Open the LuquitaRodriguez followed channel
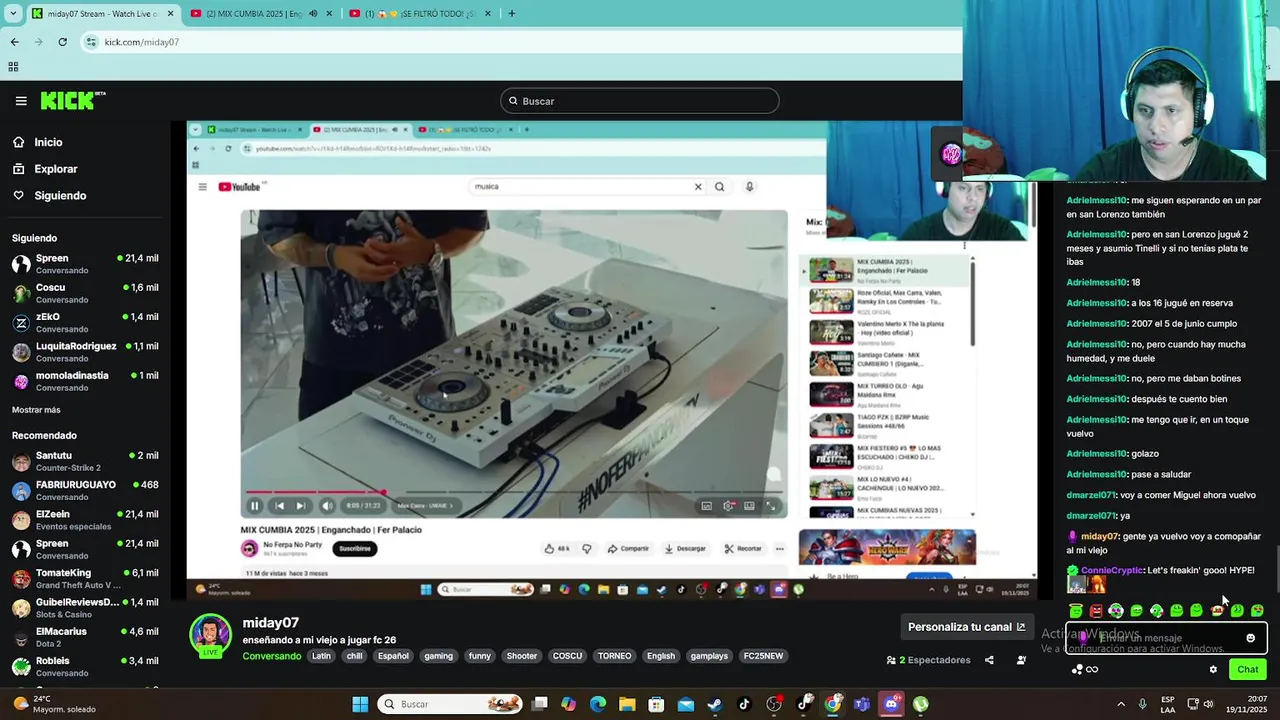 85,352
